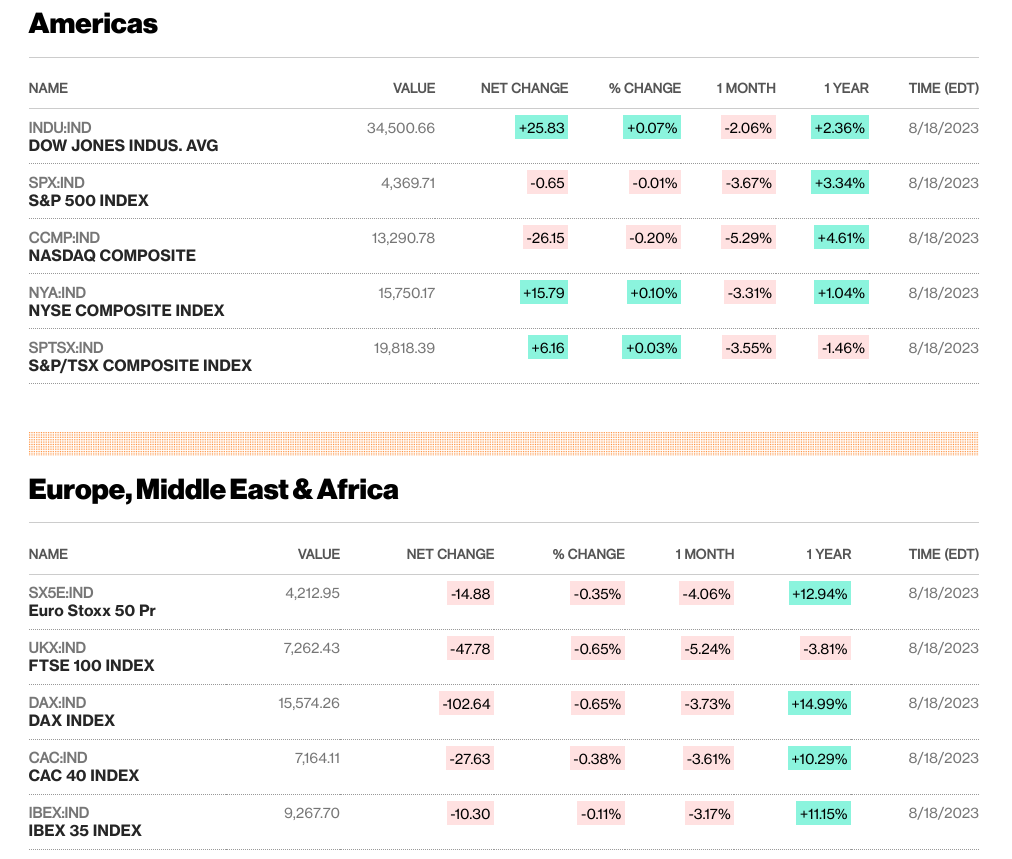This screenshot has height=859, width=1012.
Task: Click the FTSE net change -47.78
Action: 470,649
